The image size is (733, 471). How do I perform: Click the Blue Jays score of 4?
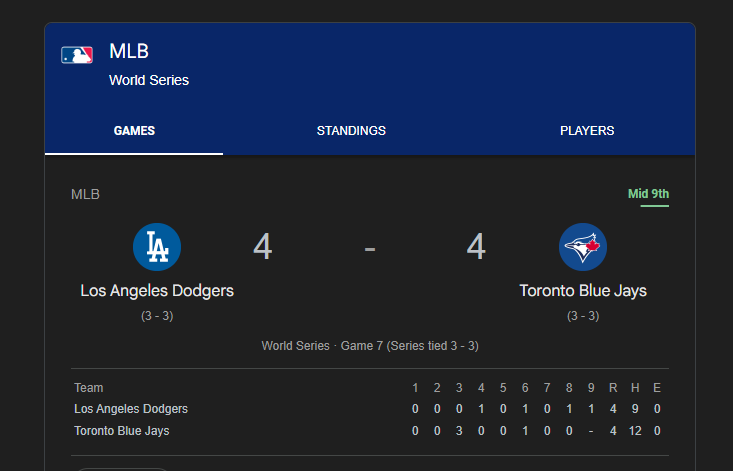click(476, 247)
